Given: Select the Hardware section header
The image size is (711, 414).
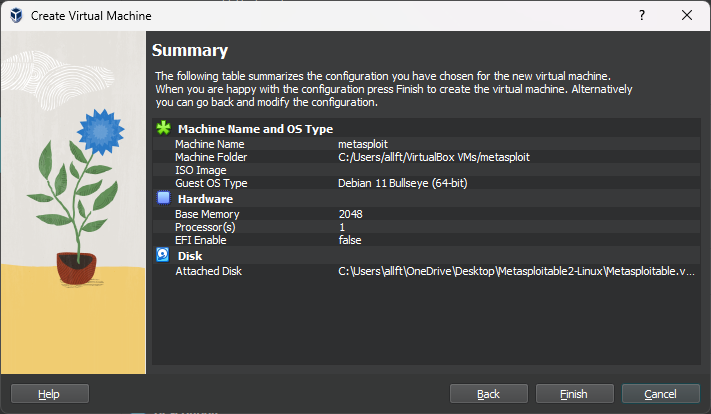Looking at the screenshot, I should coord(205,199).
